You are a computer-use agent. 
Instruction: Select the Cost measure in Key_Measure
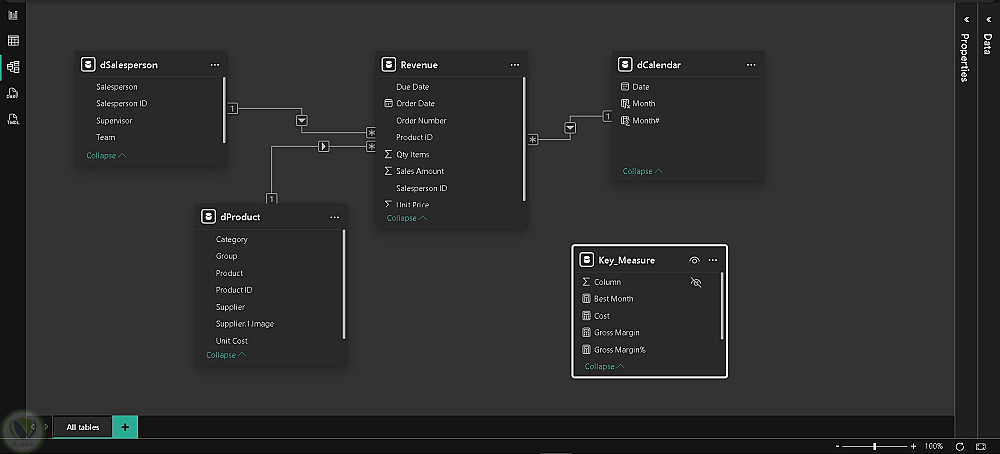click(x=602, y=316)
